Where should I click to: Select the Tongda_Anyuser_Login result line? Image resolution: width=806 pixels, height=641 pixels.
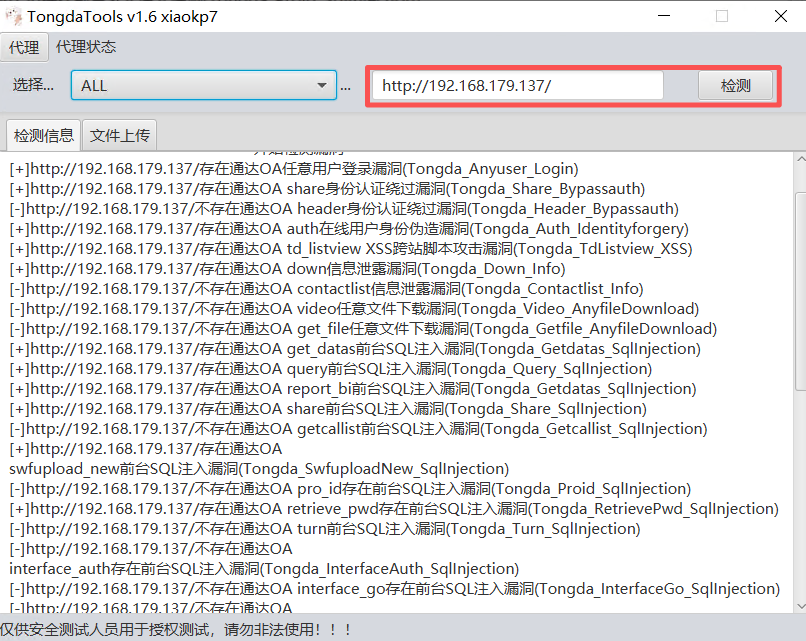click(x=294, y=169)
